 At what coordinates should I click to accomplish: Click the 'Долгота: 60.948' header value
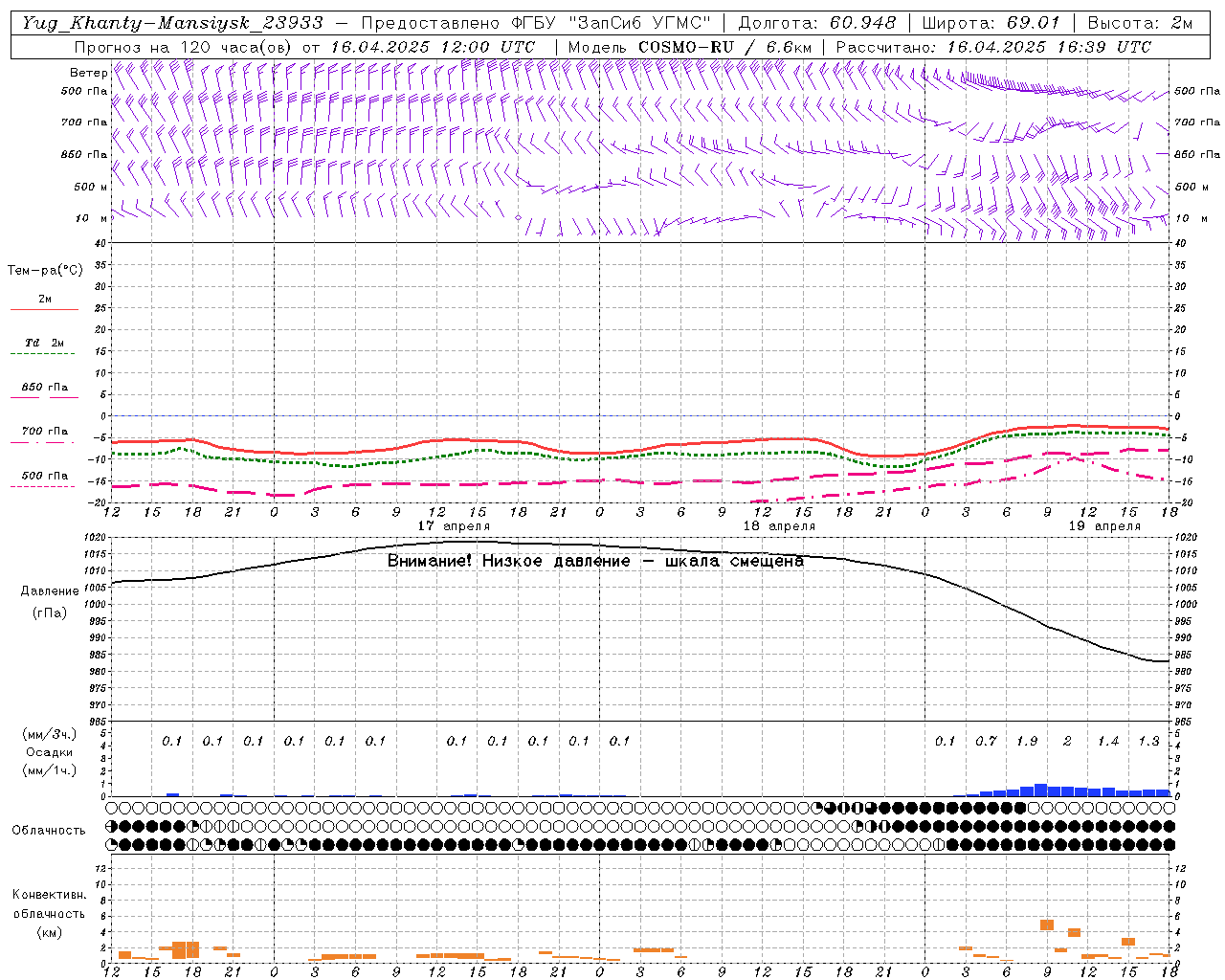817,23
